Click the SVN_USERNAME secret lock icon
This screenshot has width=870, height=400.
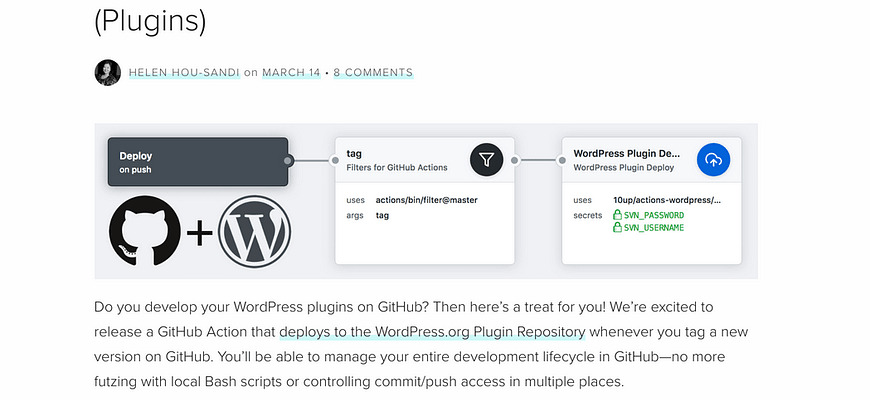click(616, 227)
